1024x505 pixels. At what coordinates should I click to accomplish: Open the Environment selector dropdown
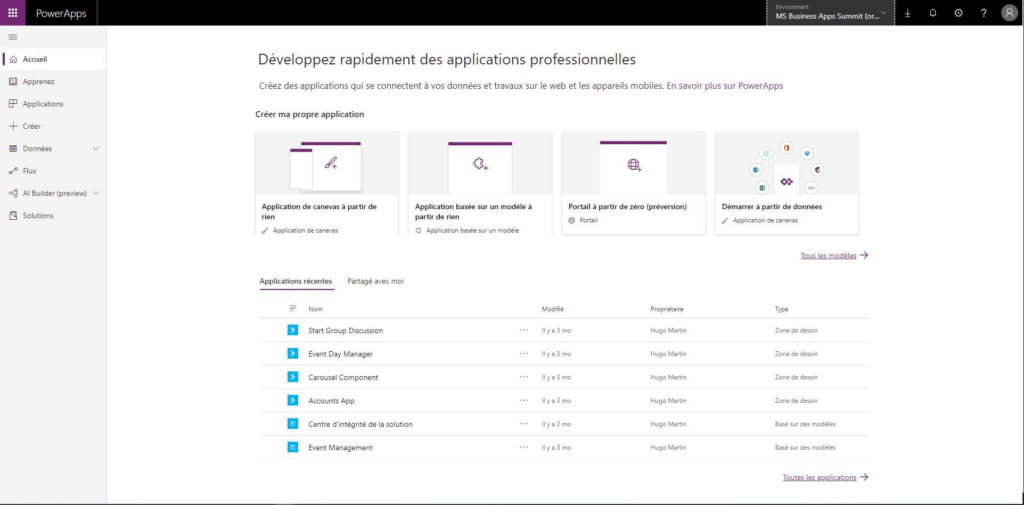click(830, 13)
